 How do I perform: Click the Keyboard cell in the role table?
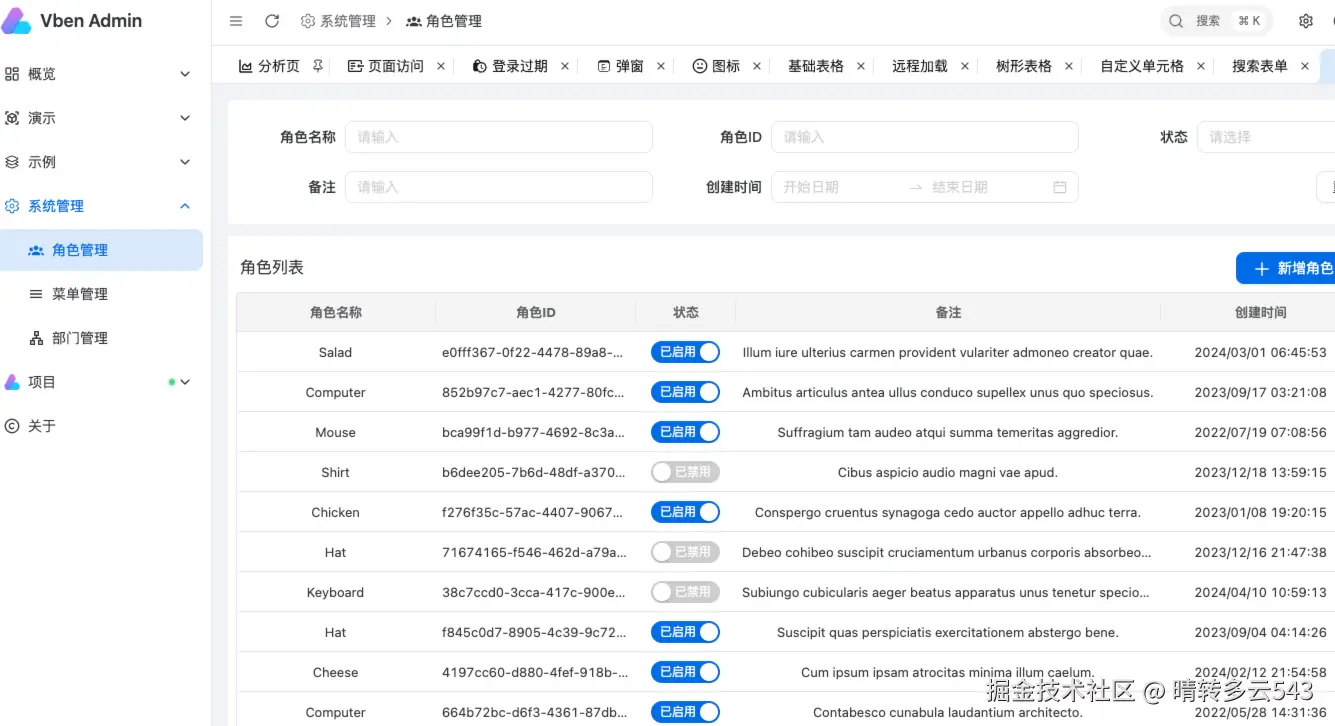click(335, 592)
